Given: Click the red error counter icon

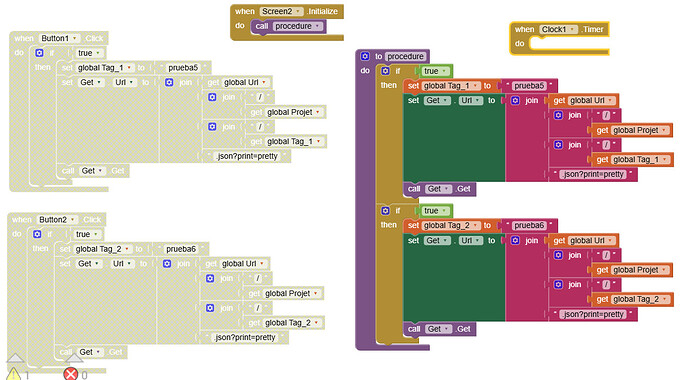Looking at the screenshot, I should [70, 374].
